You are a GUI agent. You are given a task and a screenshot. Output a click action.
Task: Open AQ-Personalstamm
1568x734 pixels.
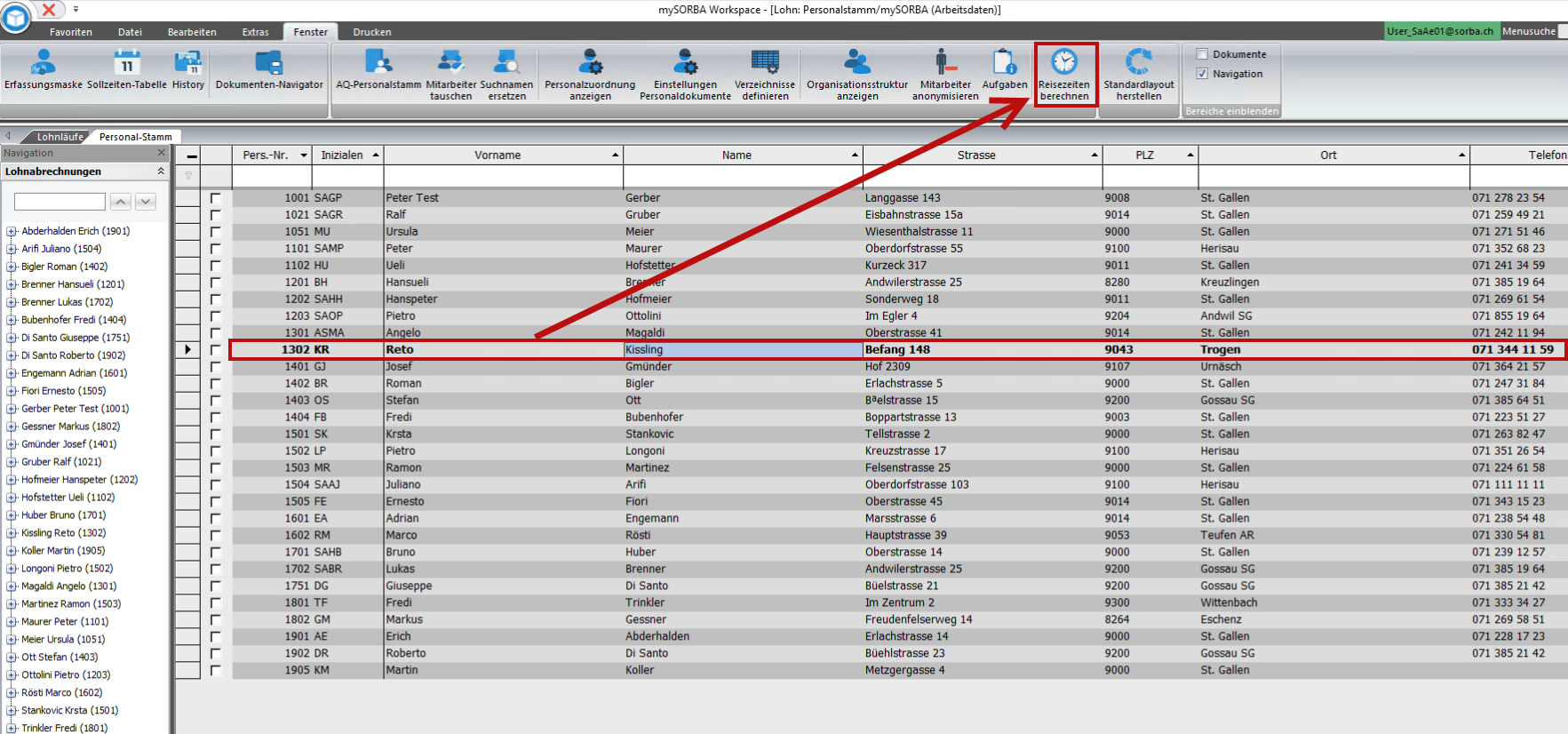pos(378,69)
